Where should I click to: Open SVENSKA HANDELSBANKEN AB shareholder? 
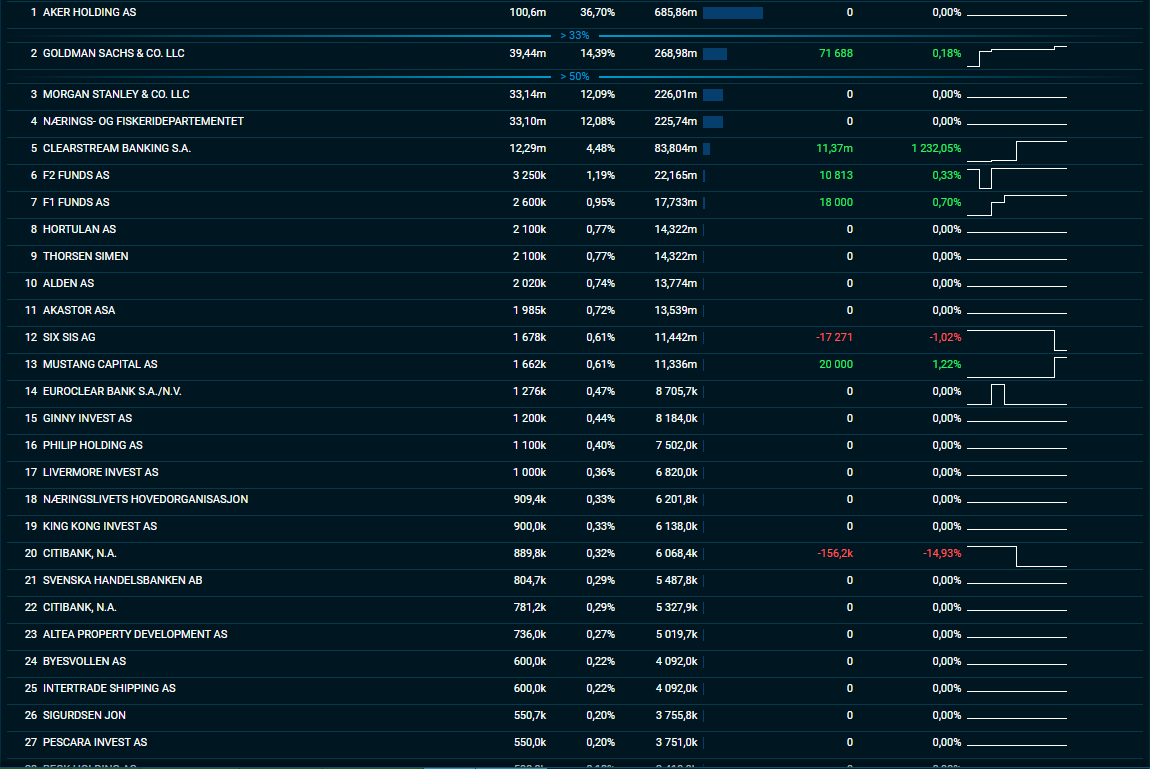click(x=122, y=581)
